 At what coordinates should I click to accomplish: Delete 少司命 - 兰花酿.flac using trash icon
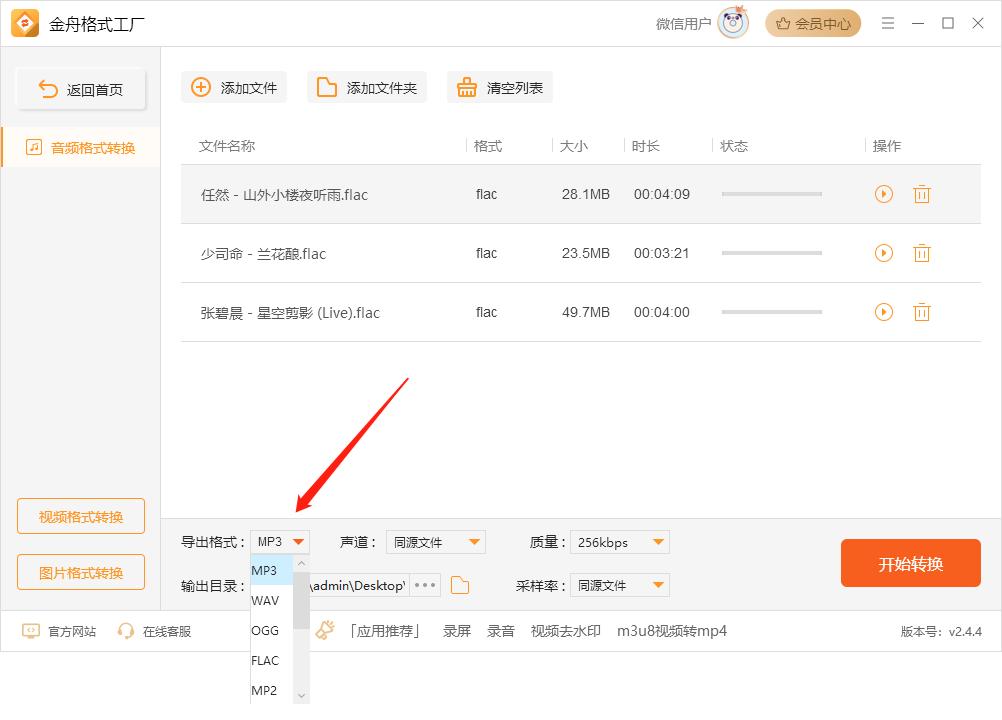click(921, 253)
